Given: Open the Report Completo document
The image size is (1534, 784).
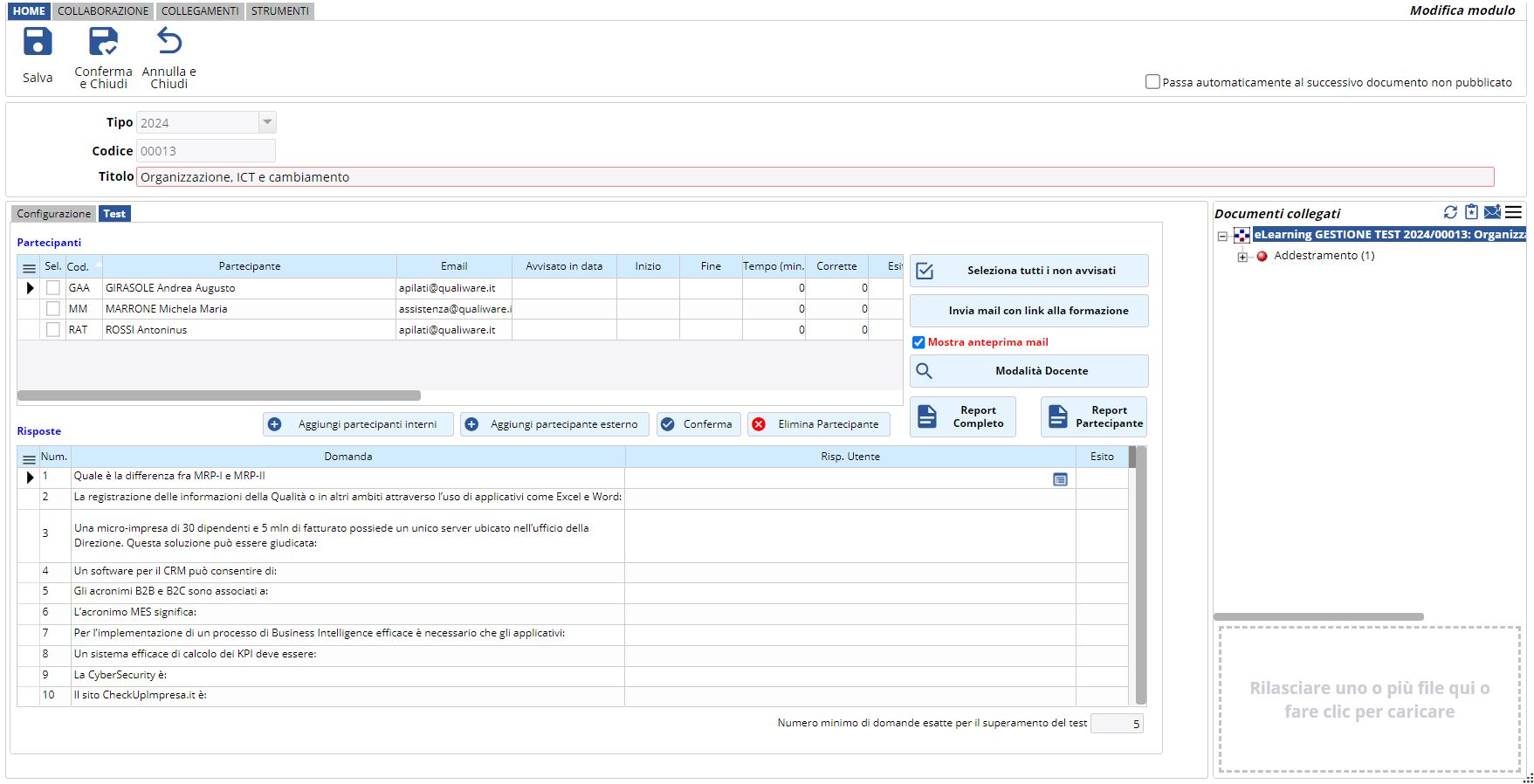Looking at the screenshot, I should pyautogui.click(x=963, y=417).
